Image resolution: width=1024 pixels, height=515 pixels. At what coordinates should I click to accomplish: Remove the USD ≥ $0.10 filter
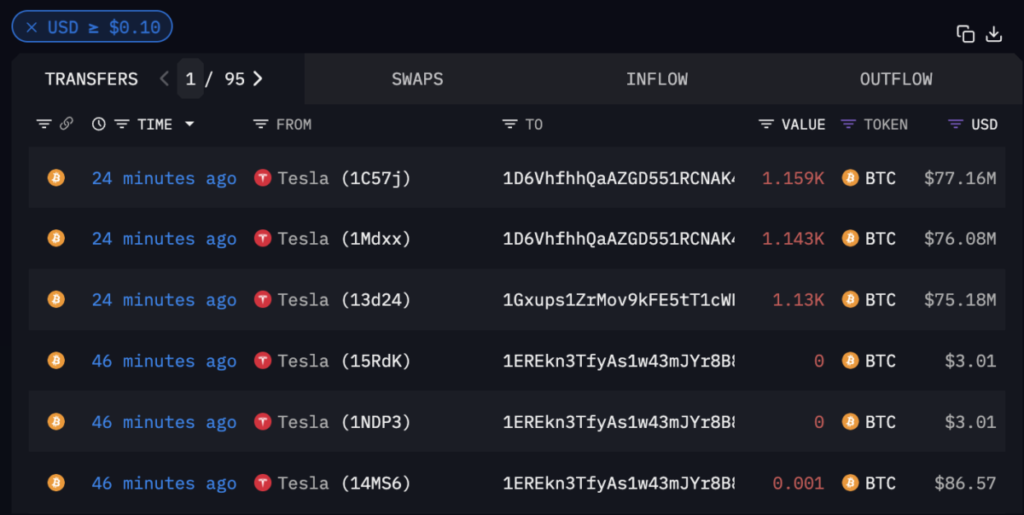pos(32,27)
